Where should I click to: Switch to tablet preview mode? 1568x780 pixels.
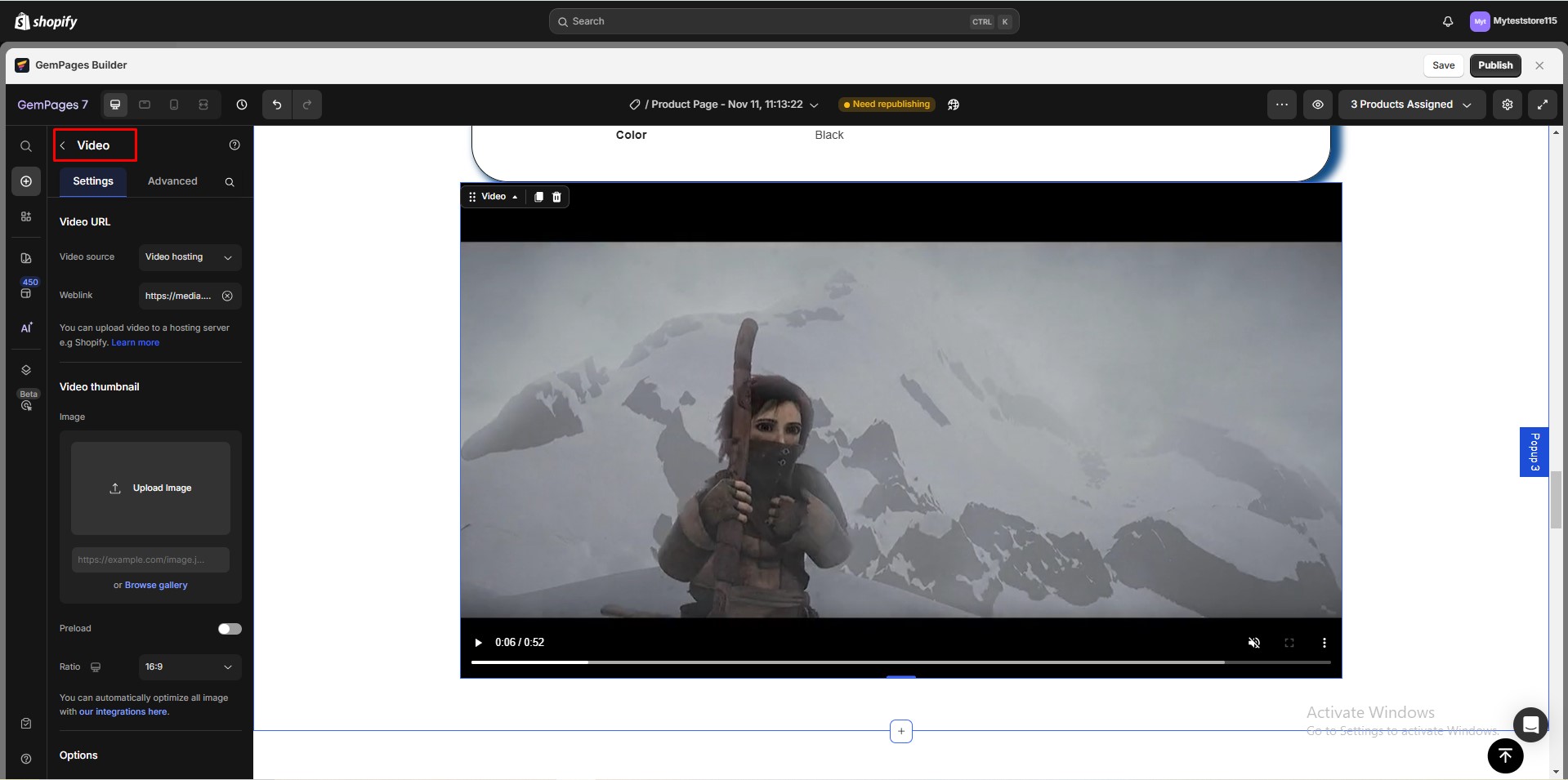(144, 105)
